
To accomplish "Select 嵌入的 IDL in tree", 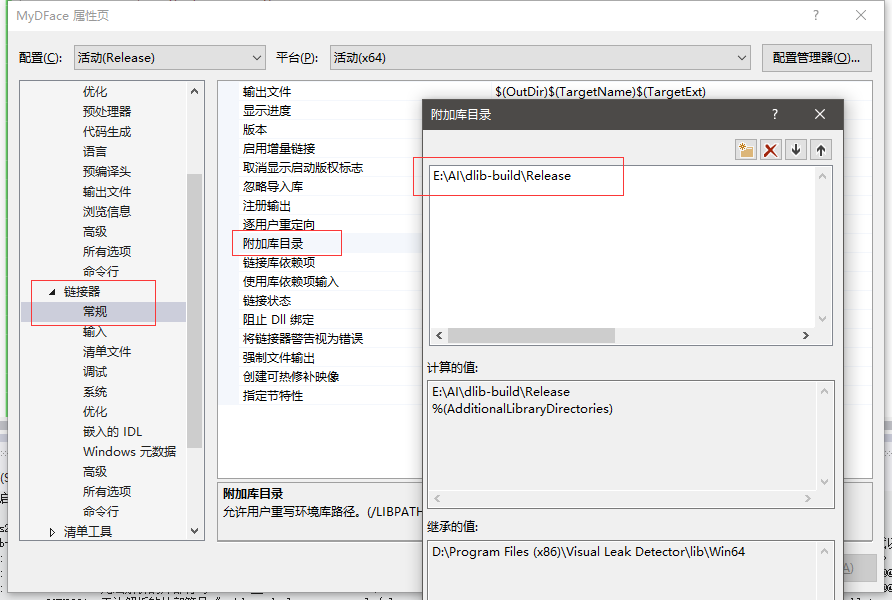I will 112,432.
